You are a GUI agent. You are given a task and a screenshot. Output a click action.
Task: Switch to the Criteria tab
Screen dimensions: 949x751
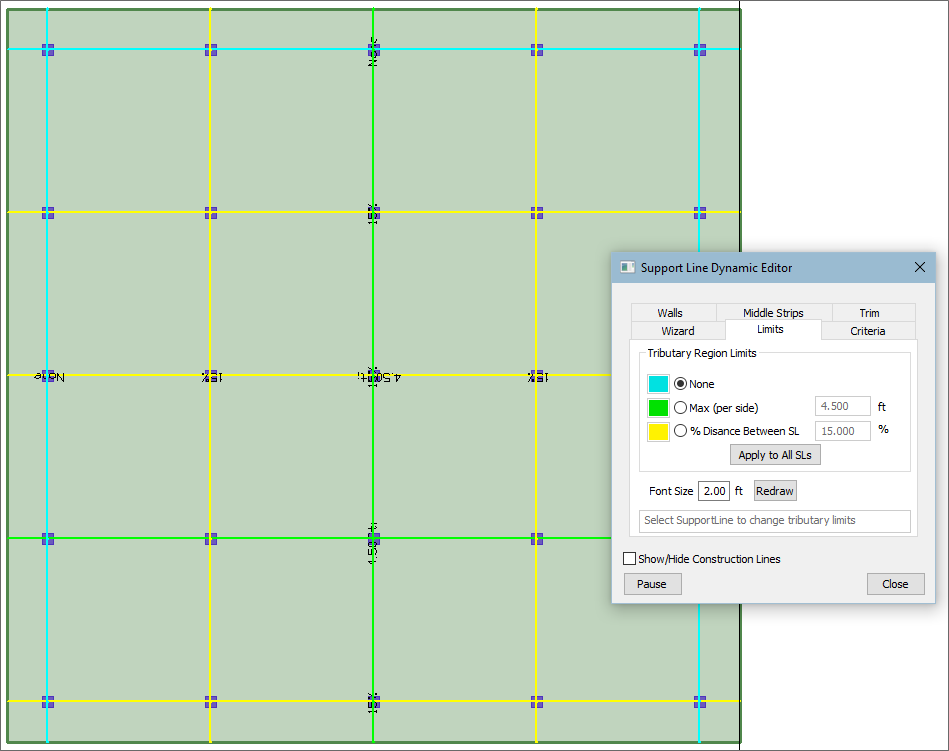(867, 331)
